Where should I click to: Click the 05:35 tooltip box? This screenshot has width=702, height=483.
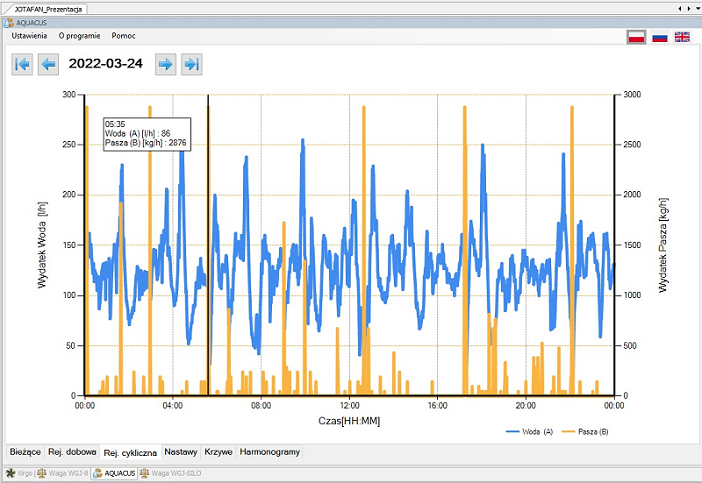tap(147, 134)
